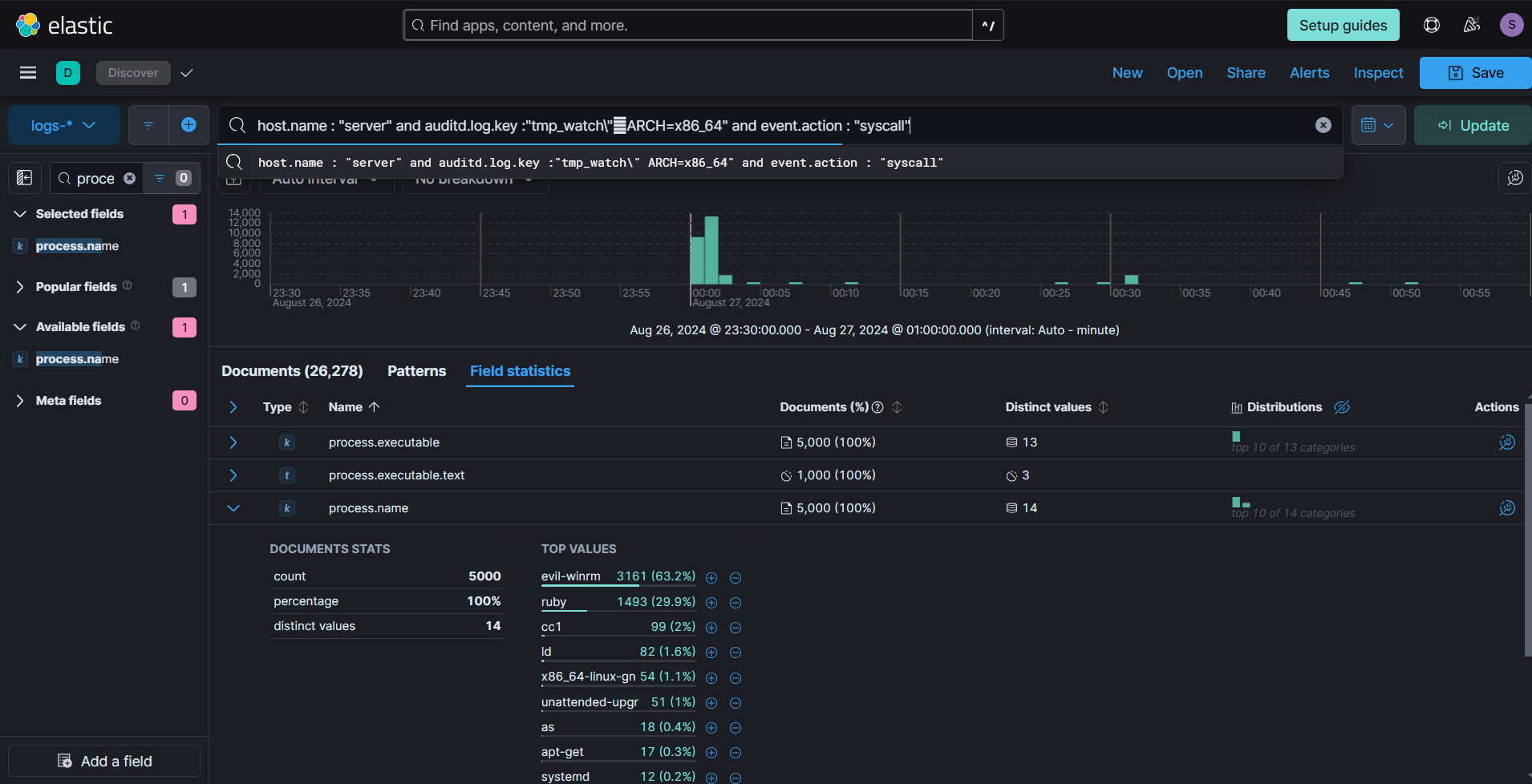This screenshot has height=784, width=1532.
Task: Click the Documents (%) info help icon
Action: click(877, 407)
